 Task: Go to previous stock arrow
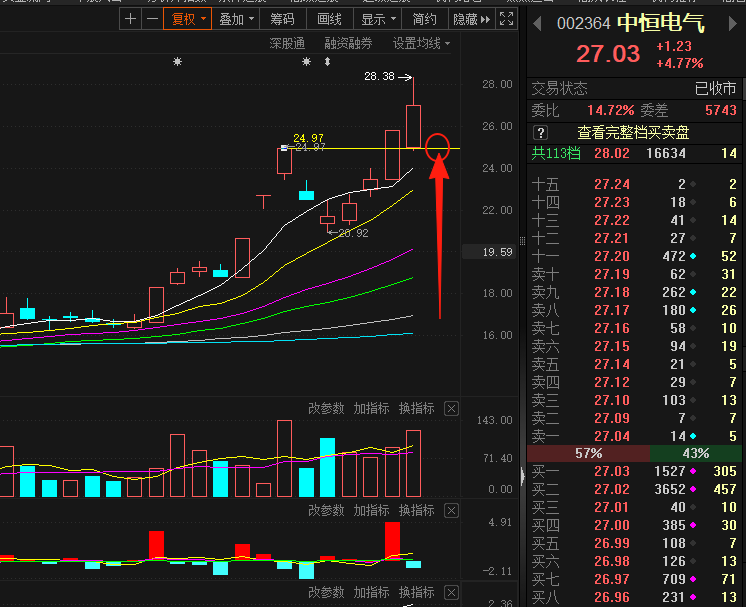tap(538, 23)
